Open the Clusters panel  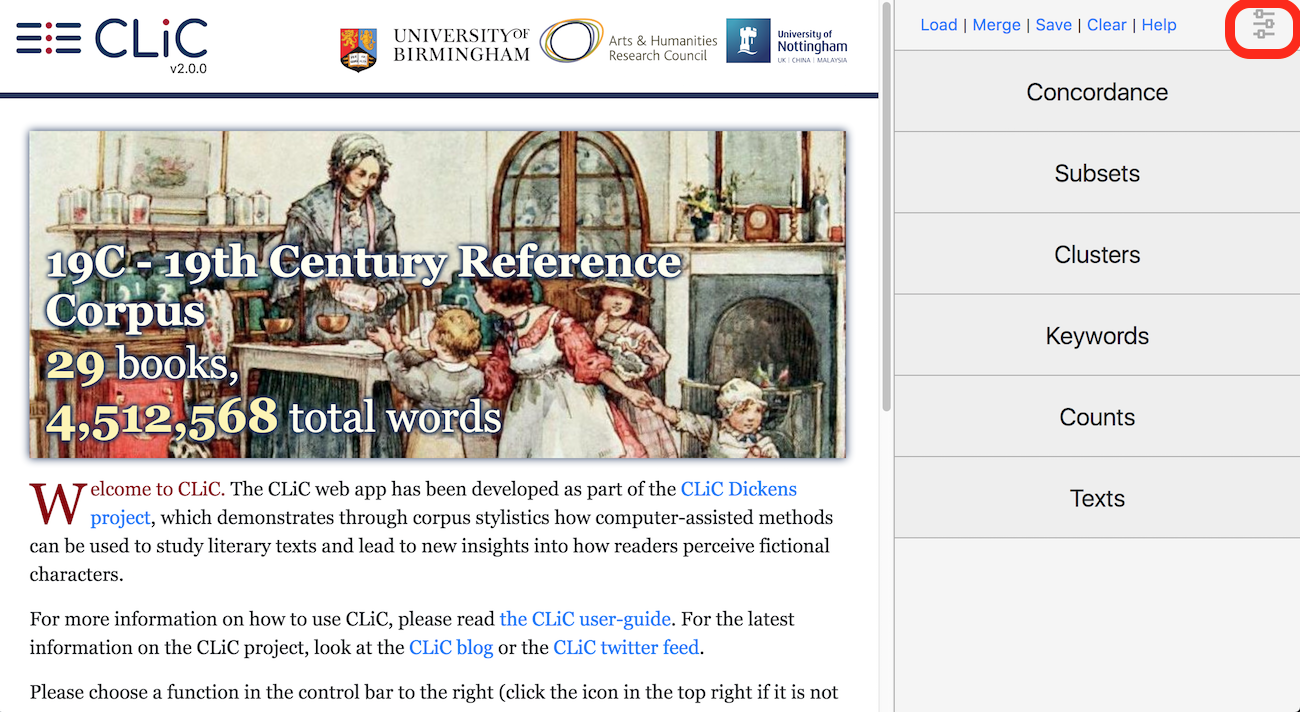tap(1097, 254)
